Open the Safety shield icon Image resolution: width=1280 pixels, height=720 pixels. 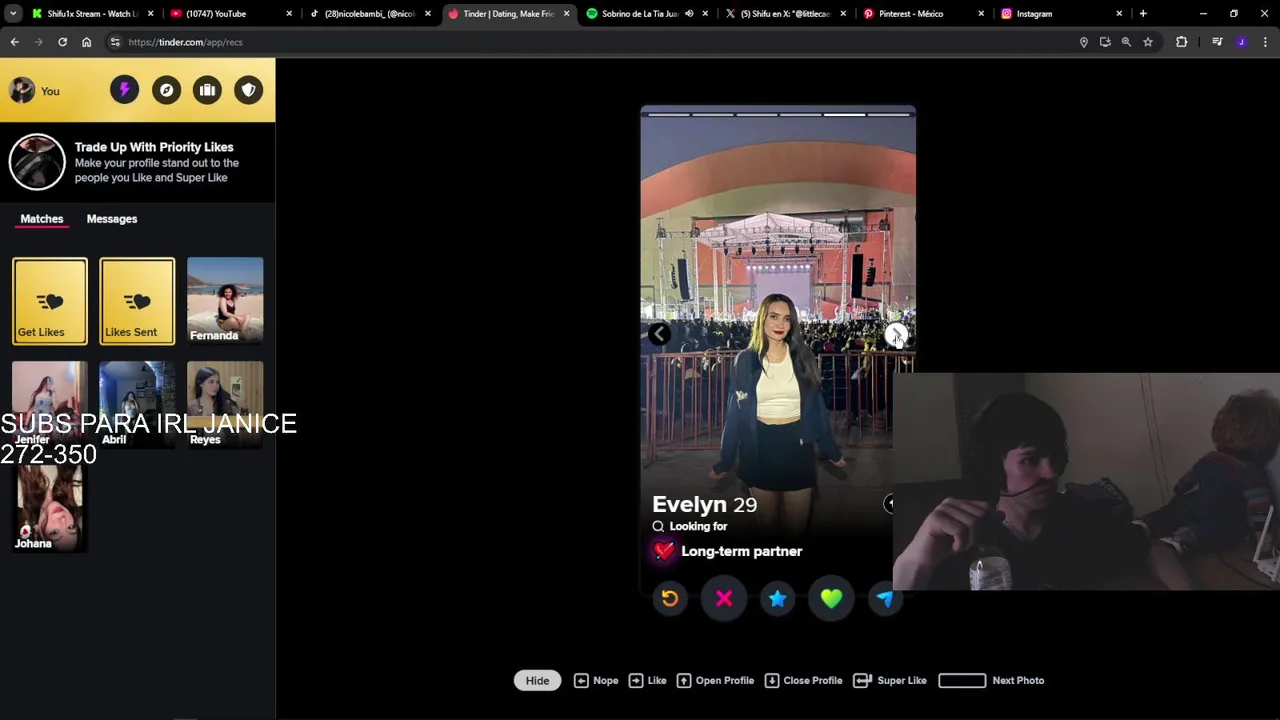tap(249, 90)
